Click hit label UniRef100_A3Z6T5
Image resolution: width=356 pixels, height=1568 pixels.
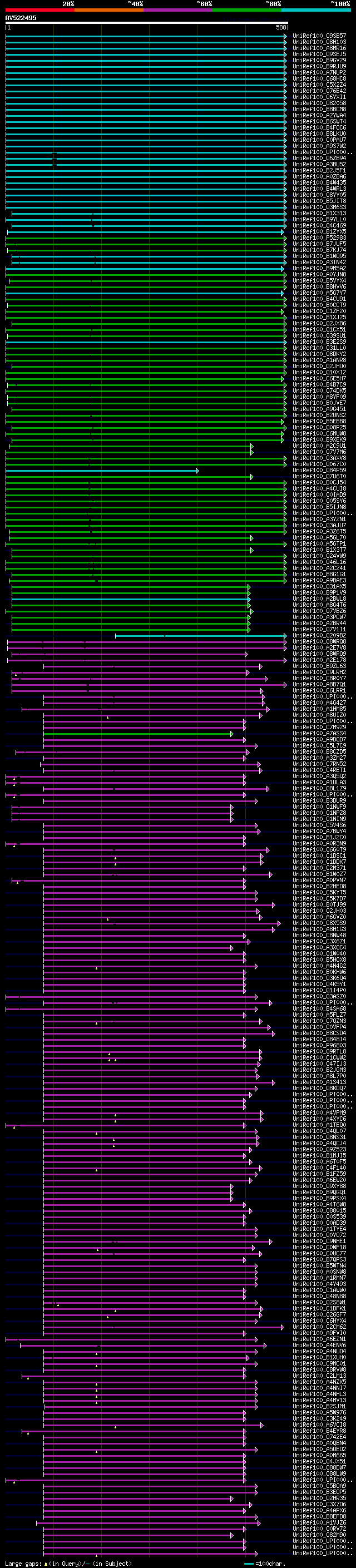click(x=319, y=531)
